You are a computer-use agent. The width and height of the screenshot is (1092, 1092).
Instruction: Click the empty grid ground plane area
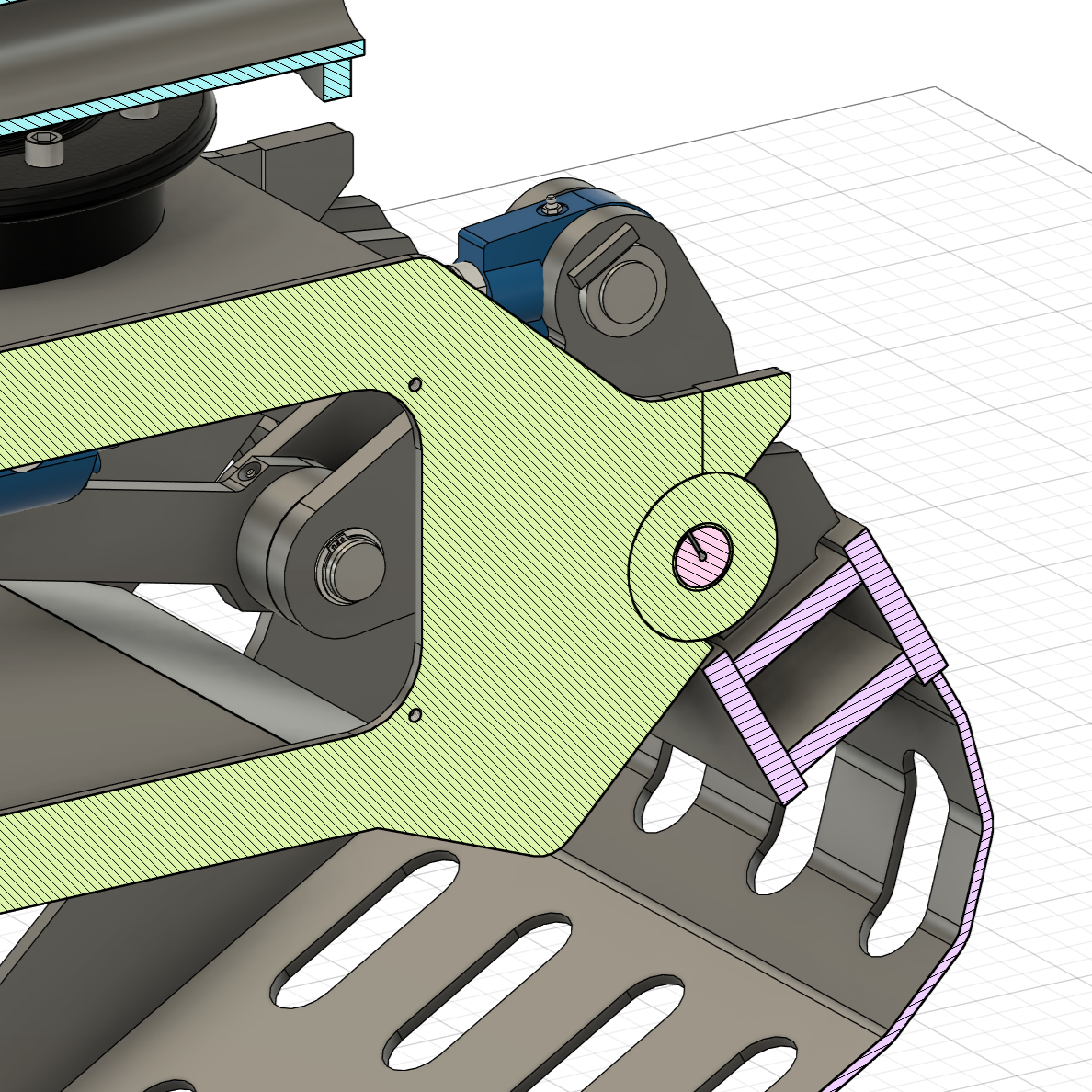919,276
